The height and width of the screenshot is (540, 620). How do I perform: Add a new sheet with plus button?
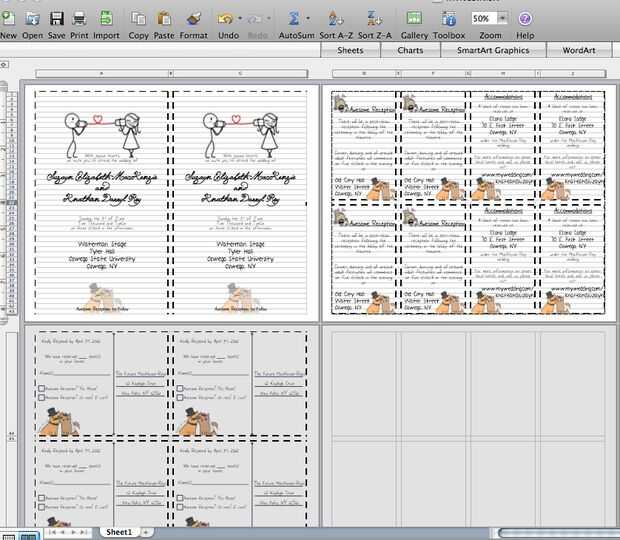coord(146,532)
